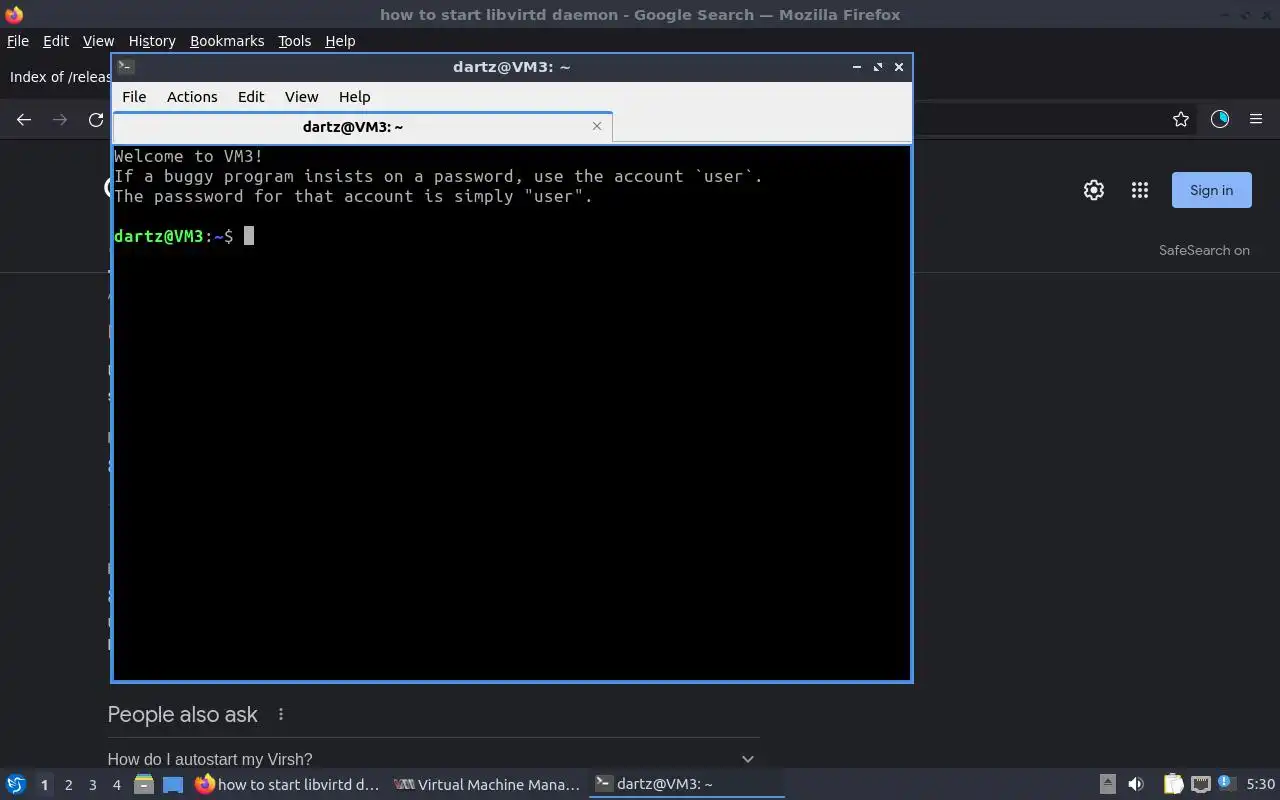Maximize the terminal window

tap(878, 67)
